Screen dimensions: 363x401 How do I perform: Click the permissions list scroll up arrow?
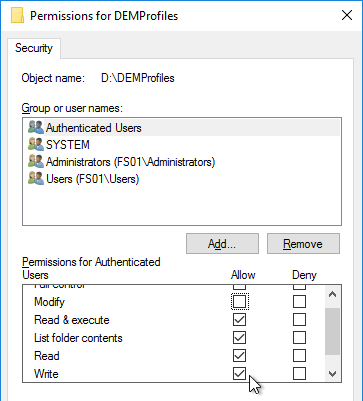tap(332, 294)
